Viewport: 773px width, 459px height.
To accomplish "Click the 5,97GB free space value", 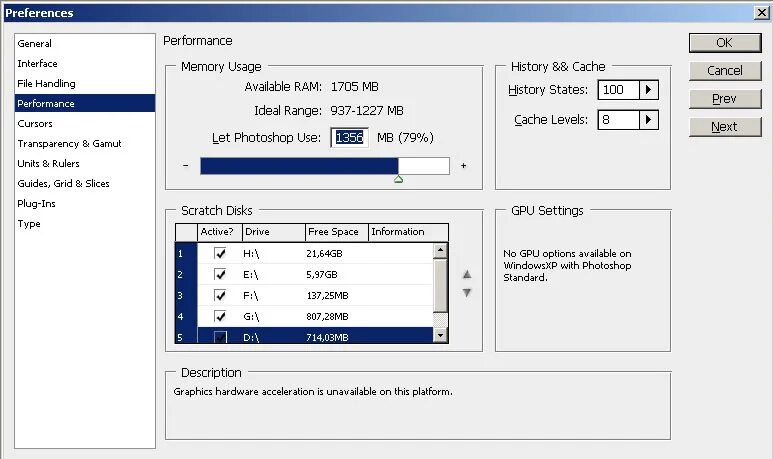I will [321, 275].
